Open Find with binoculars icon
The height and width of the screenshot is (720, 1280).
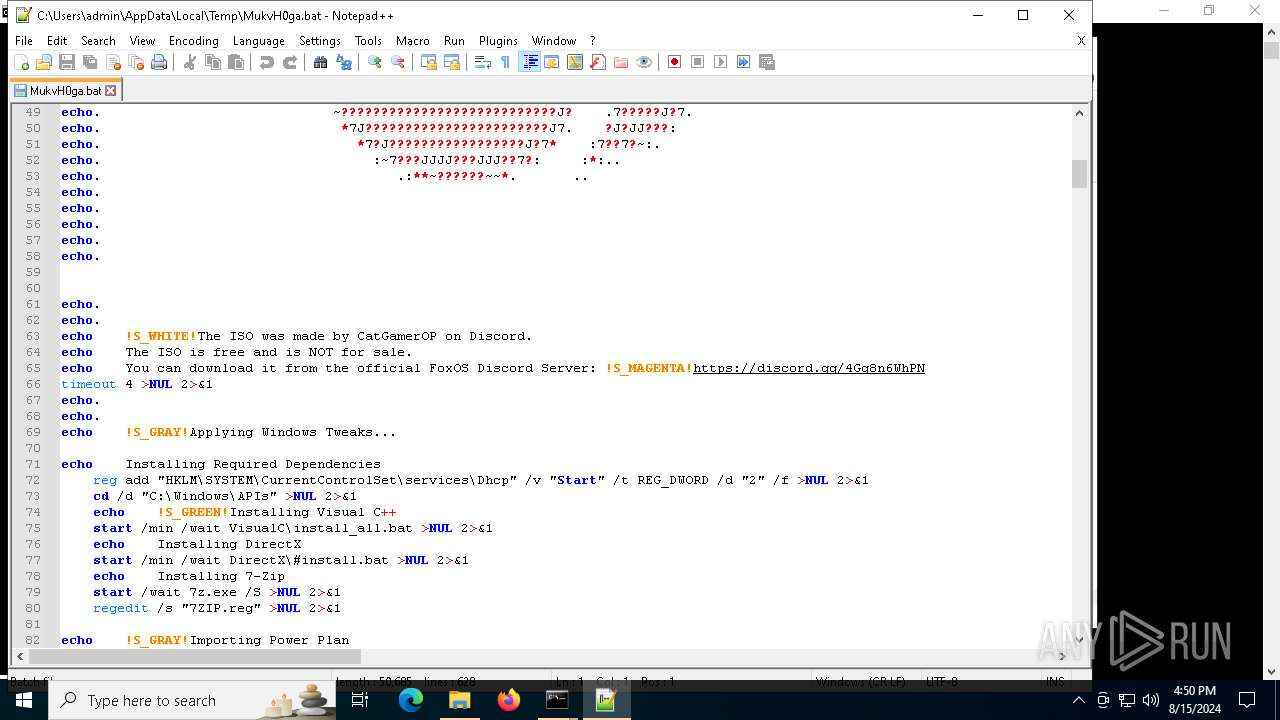point(321,62)
